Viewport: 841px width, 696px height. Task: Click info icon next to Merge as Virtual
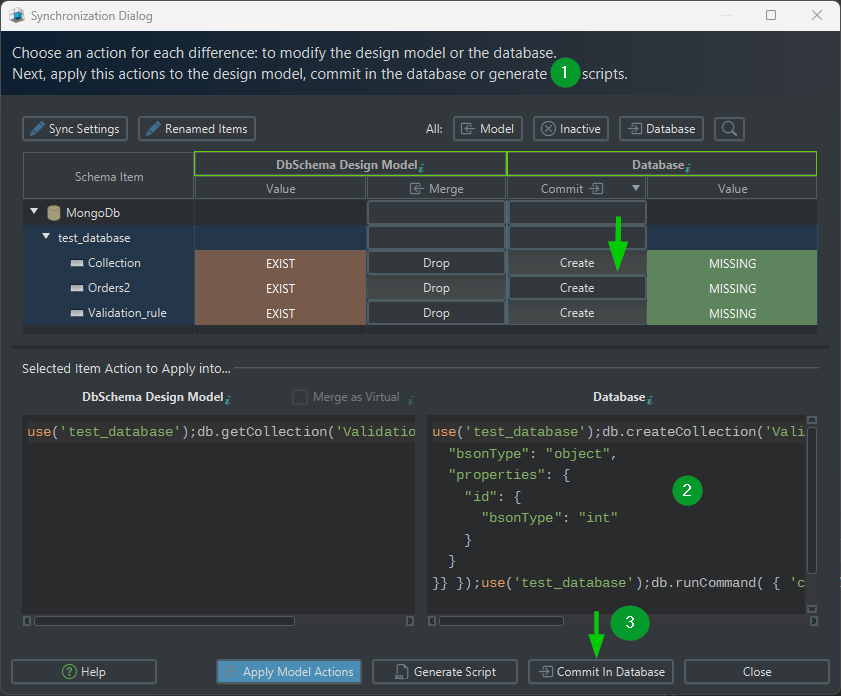[x=411, y=399]
